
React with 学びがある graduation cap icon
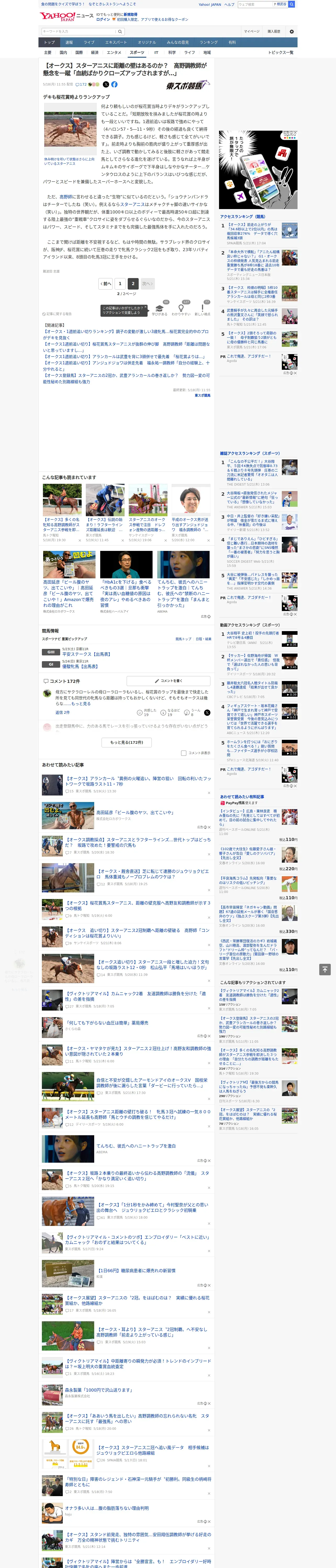(159, 309)
